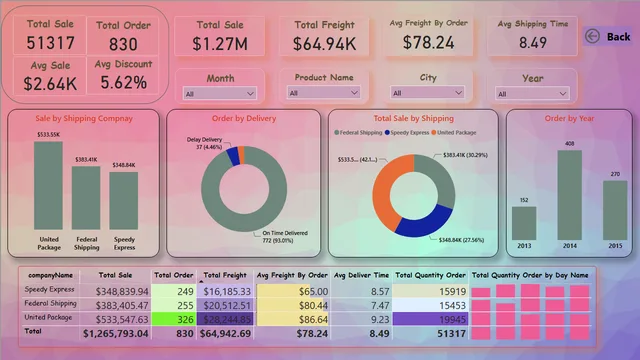Select the Federal Shipping bar in shipping chart
The height and width of the screenshot is (360, 640).
tap(86, 198)
